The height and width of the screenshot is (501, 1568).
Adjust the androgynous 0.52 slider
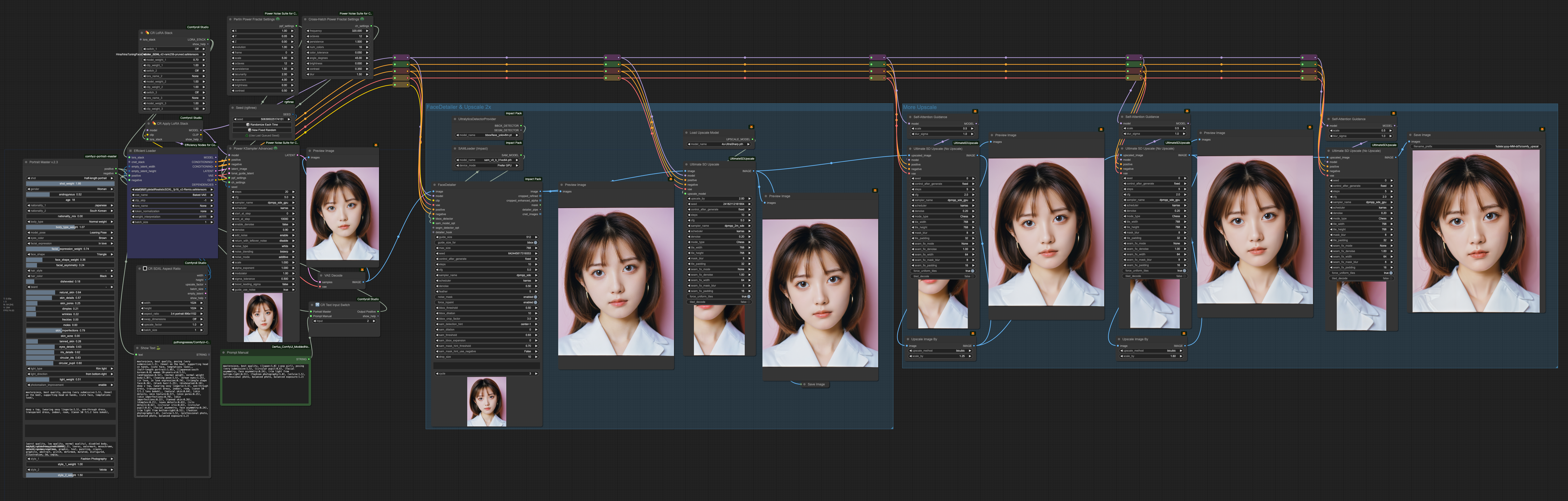[70, 195]
